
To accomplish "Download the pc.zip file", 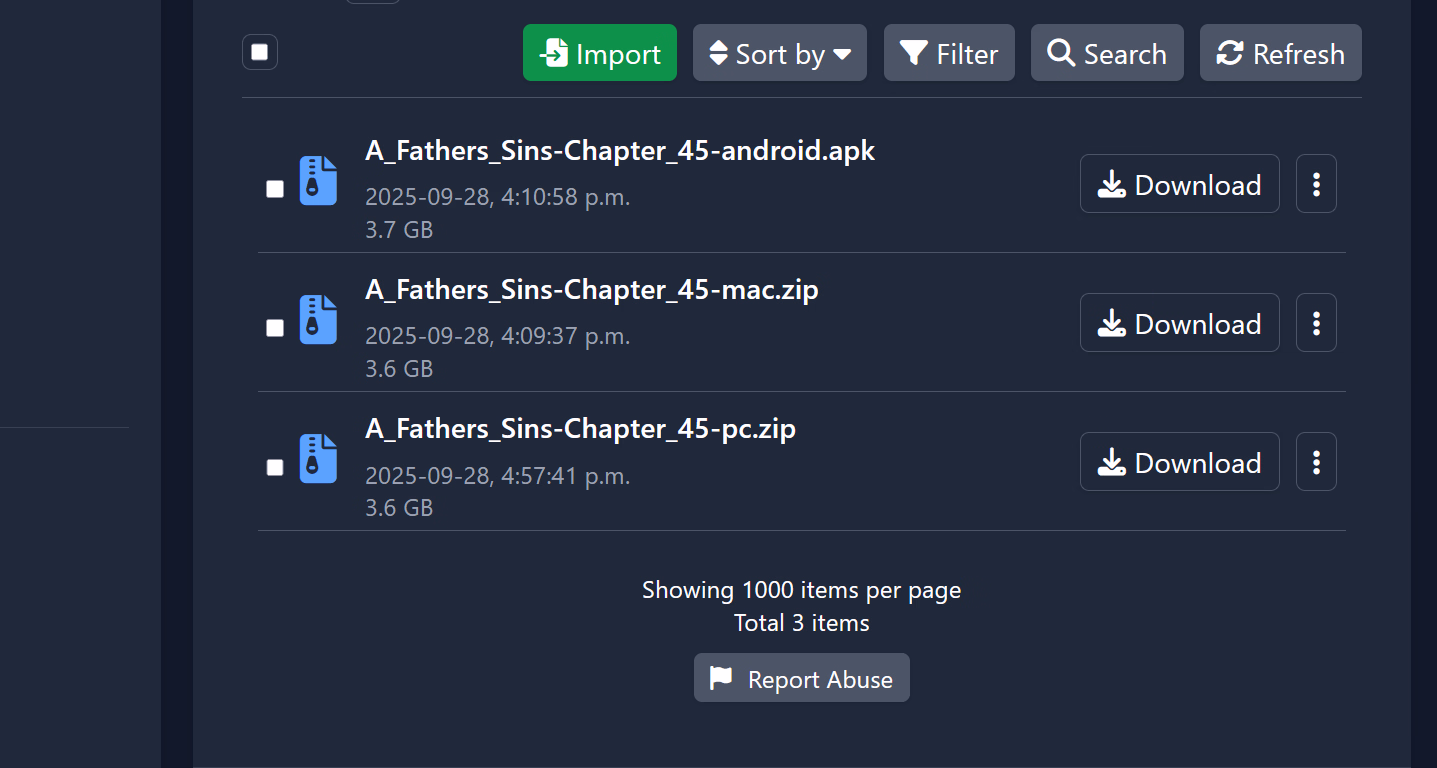I will coord(1179,462).
